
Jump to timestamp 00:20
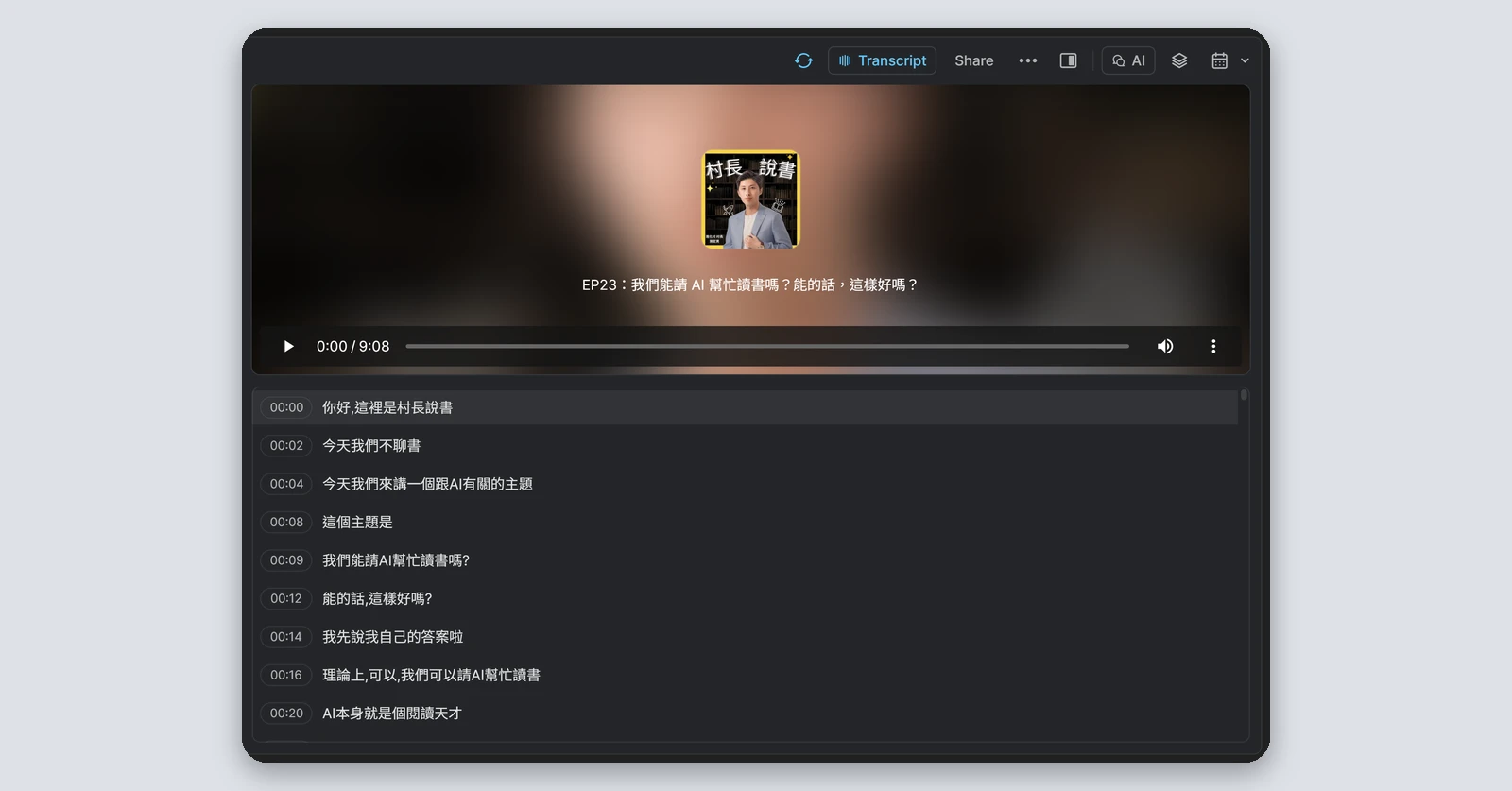[286, 714]
